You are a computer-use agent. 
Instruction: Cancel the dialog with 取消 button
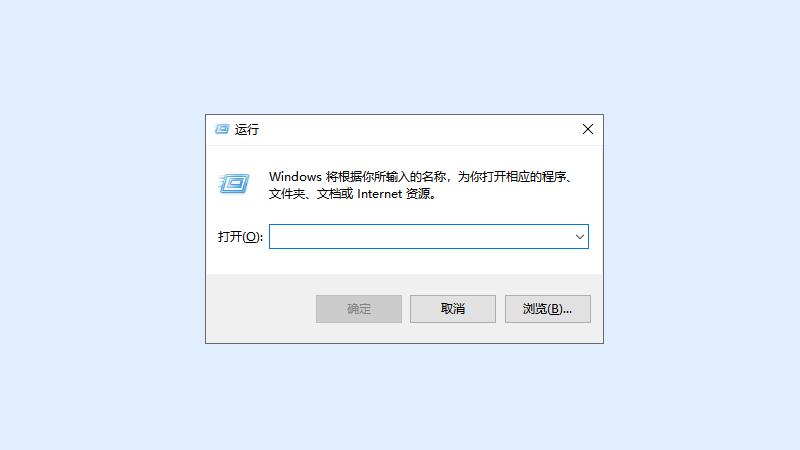pyautogui.click(x=453, y=309)
